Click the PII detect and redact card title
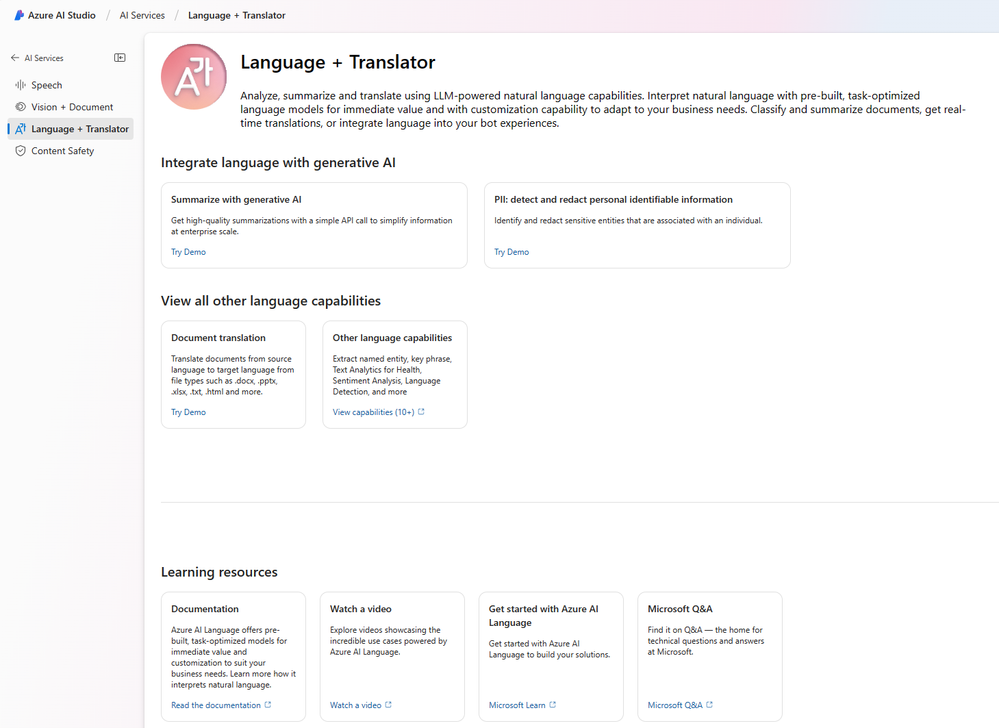Image resolution: width=999 pixels, height=728 pixels. pyautogui.click(x=614, y=199)
